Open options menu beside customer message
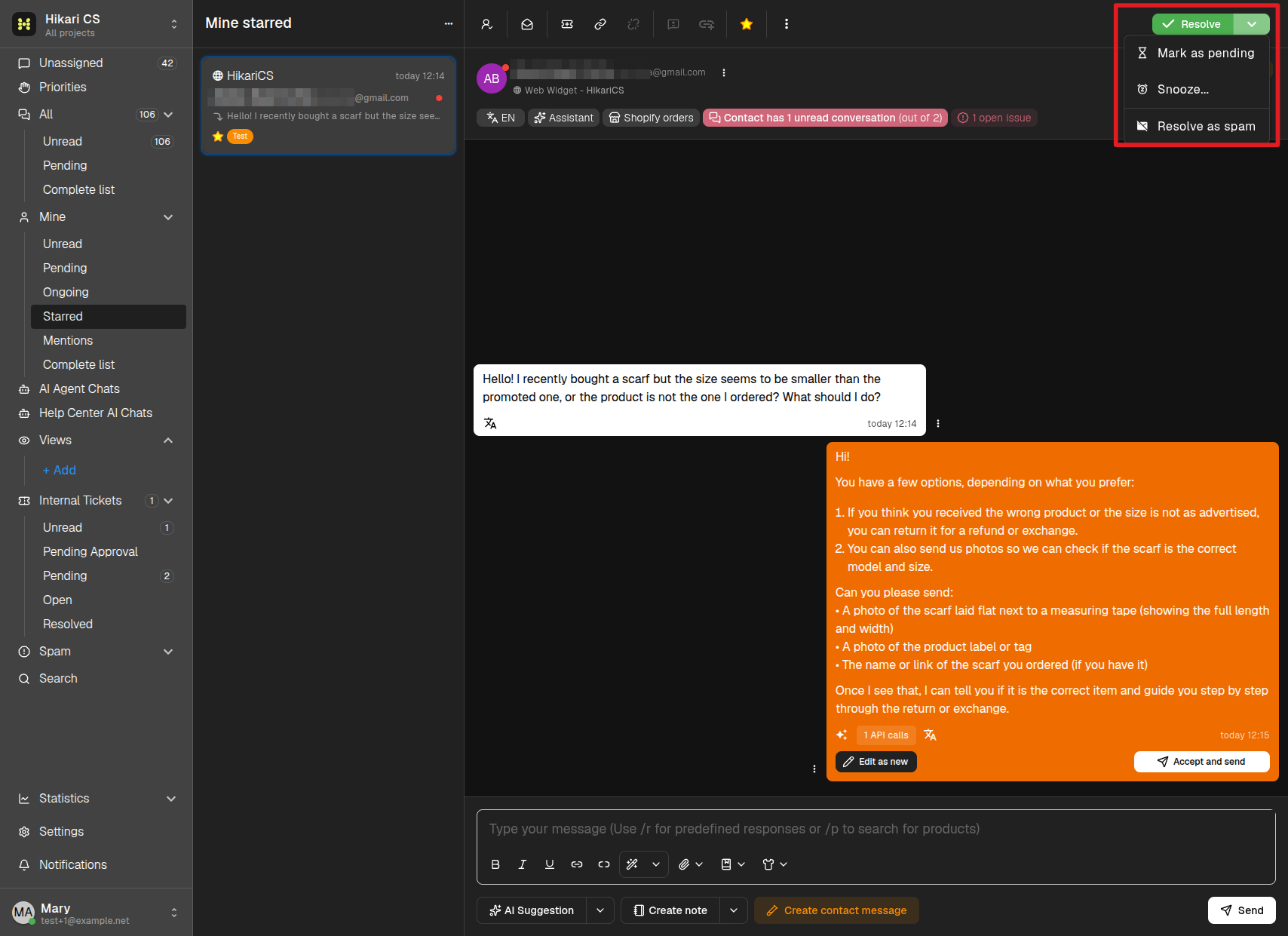This screenshot has height=936, width=1288. pyautogui.click(x=938, y=423)
